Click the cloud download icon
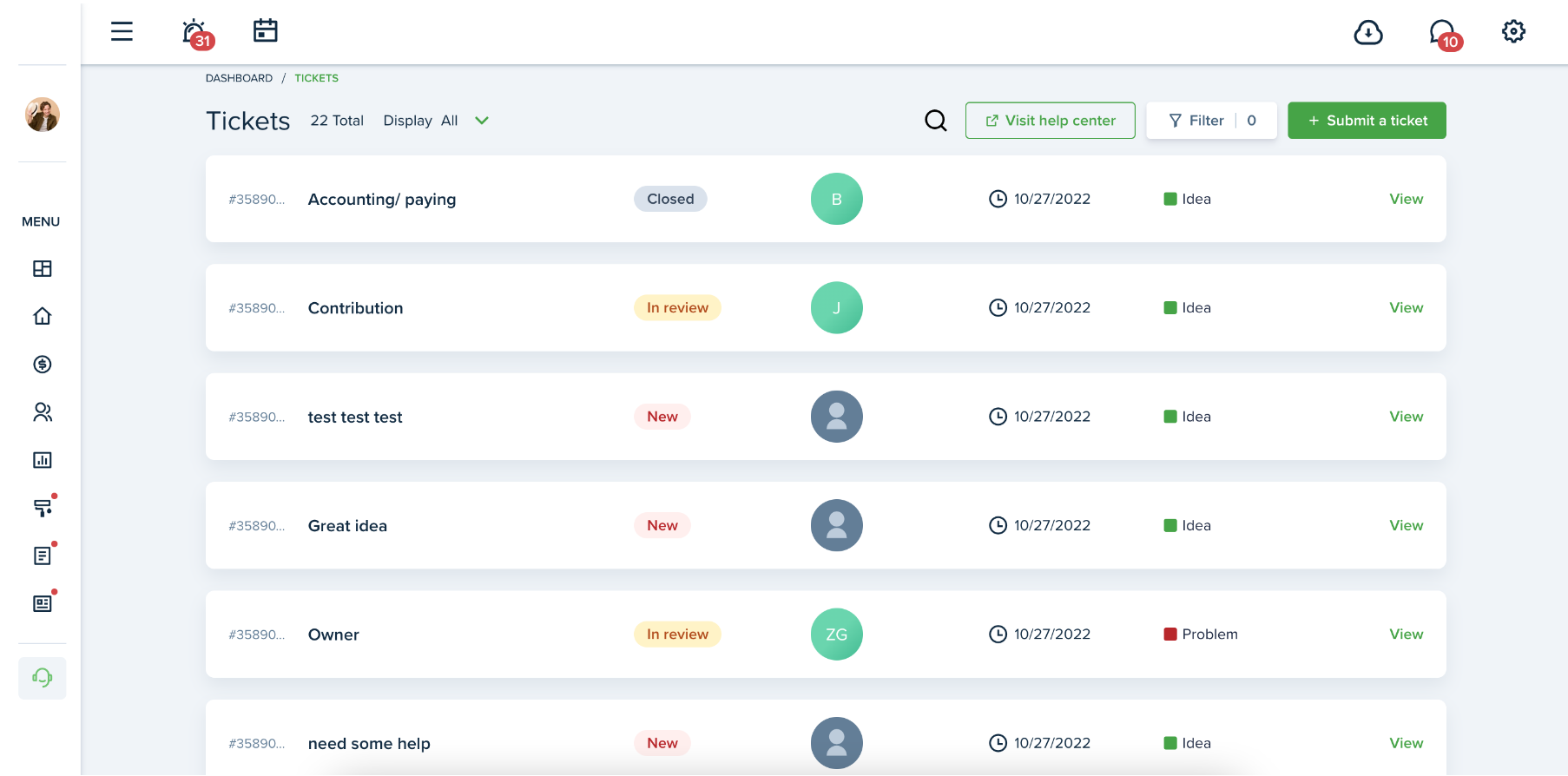The height and width of the screenshot is (776, 1568). pos(1367,33)
